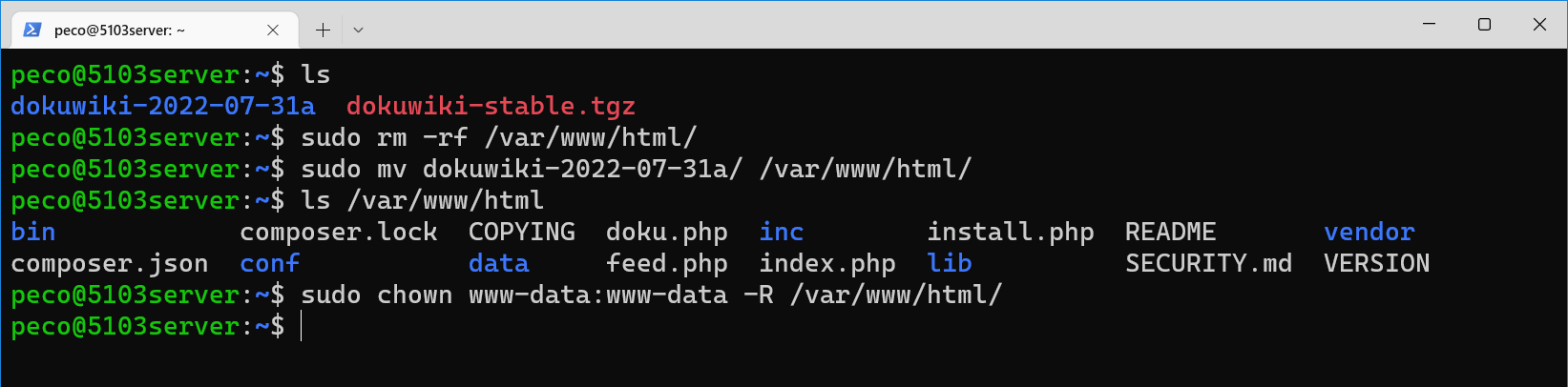
Task: Click the vendor directory name
Action: point(1369,232)
